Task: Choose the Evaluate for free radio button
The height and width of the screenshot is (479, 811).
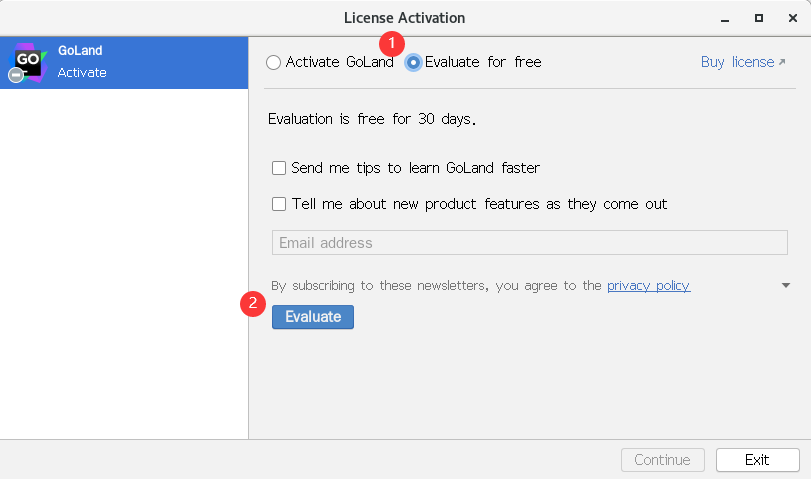Action: [x=413, y=63]
